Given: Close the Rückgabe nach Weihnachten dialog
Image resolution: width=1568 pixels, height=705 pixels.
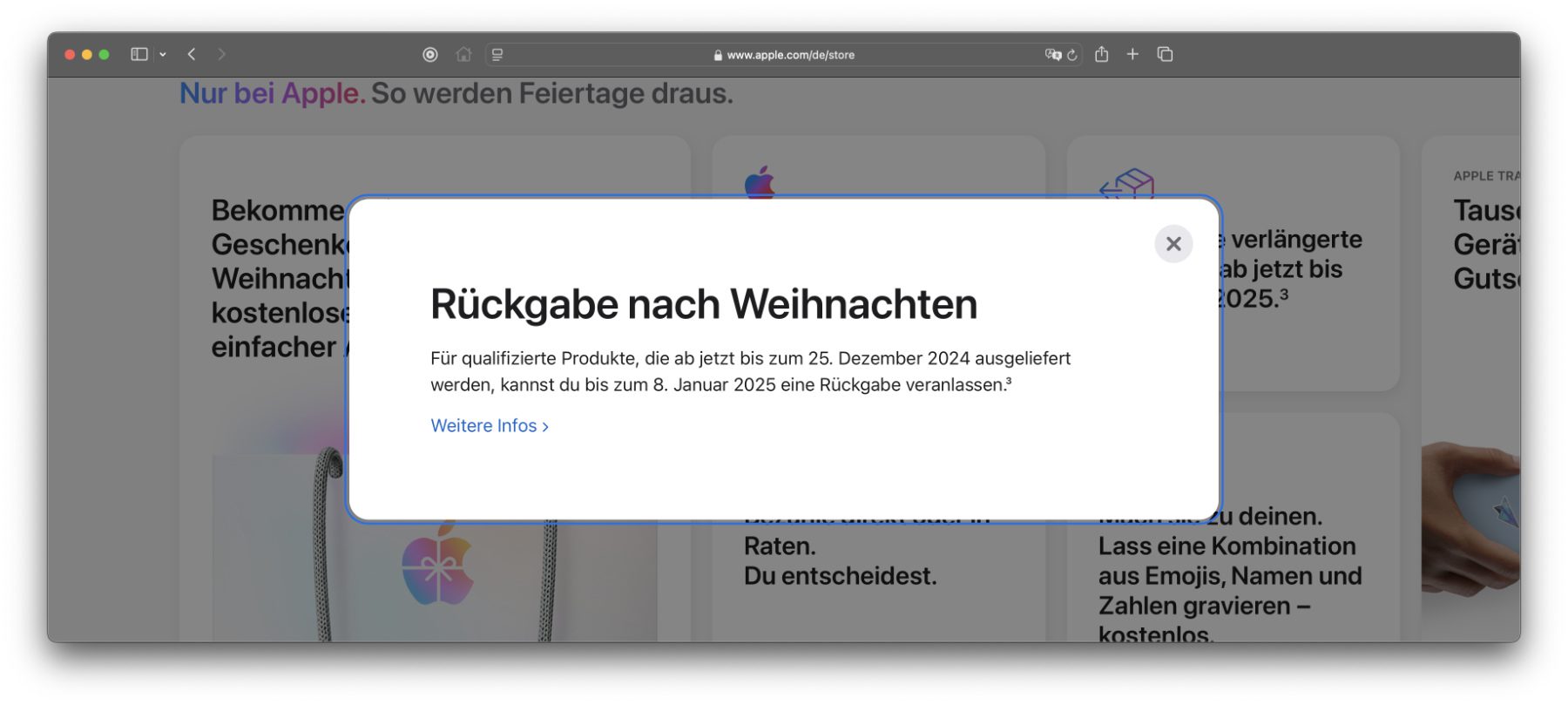Looking at the screenshot, I should coord(1173,244).
